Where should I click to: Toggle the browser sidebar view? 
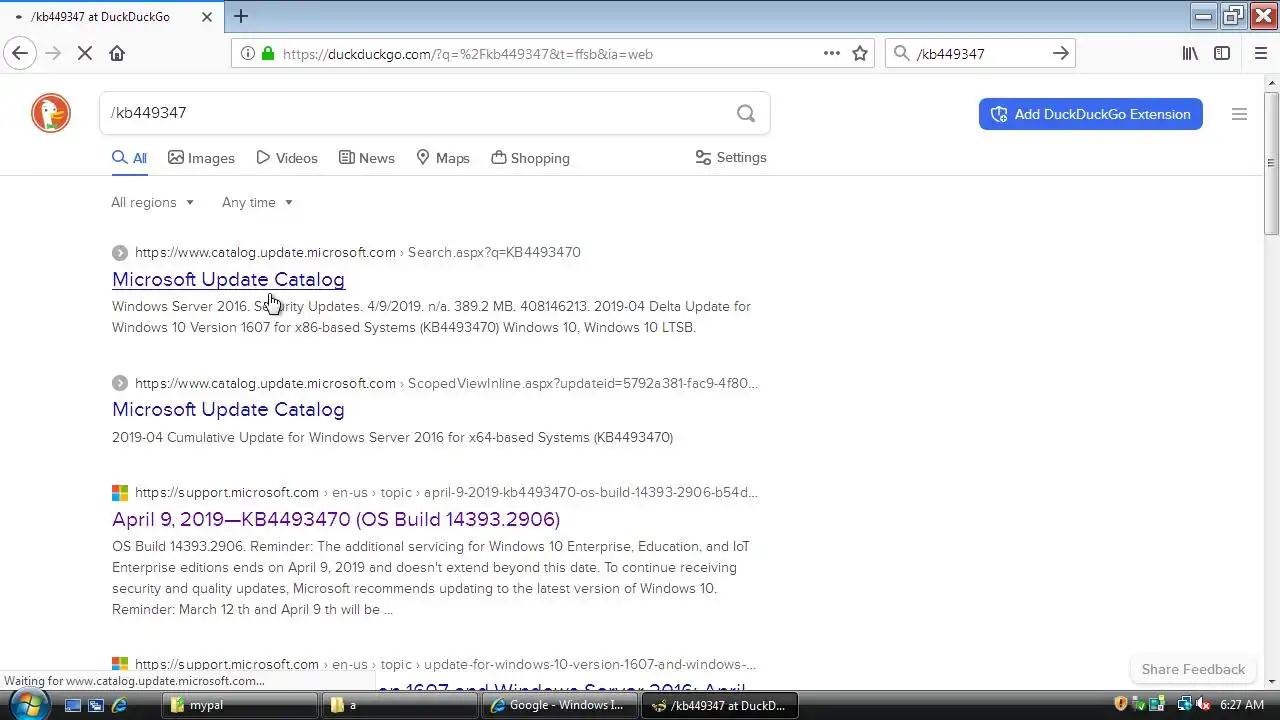(x=1222, y=53)
